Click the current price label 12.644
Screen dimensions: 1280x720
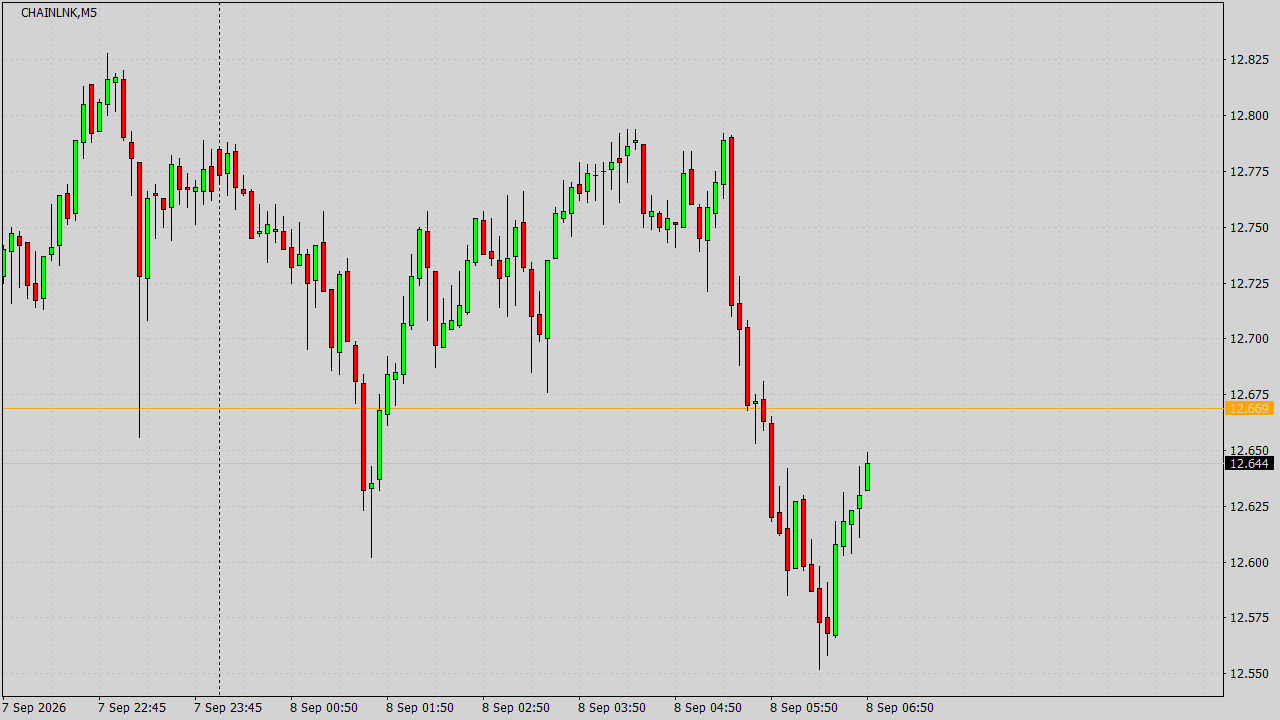(x=1249, y=463)
